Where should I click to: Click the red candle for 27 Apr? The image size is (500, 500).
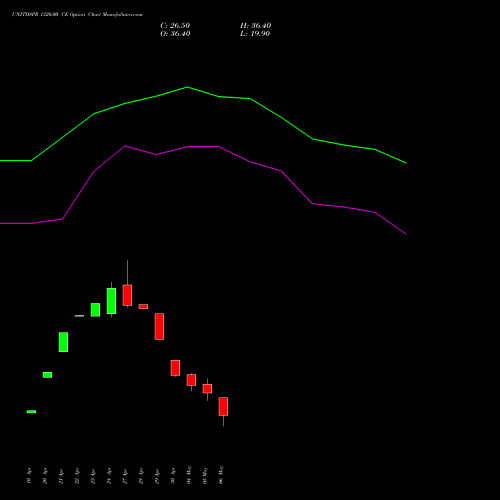point(127,295)
